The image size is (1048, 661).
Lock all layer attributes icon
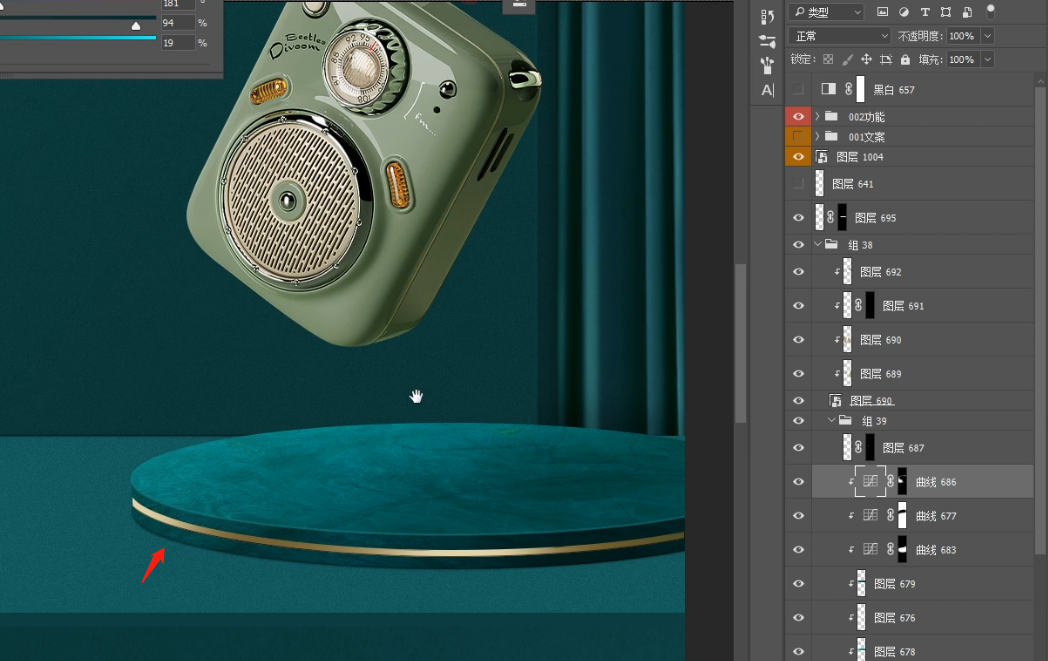click(905, 59)
